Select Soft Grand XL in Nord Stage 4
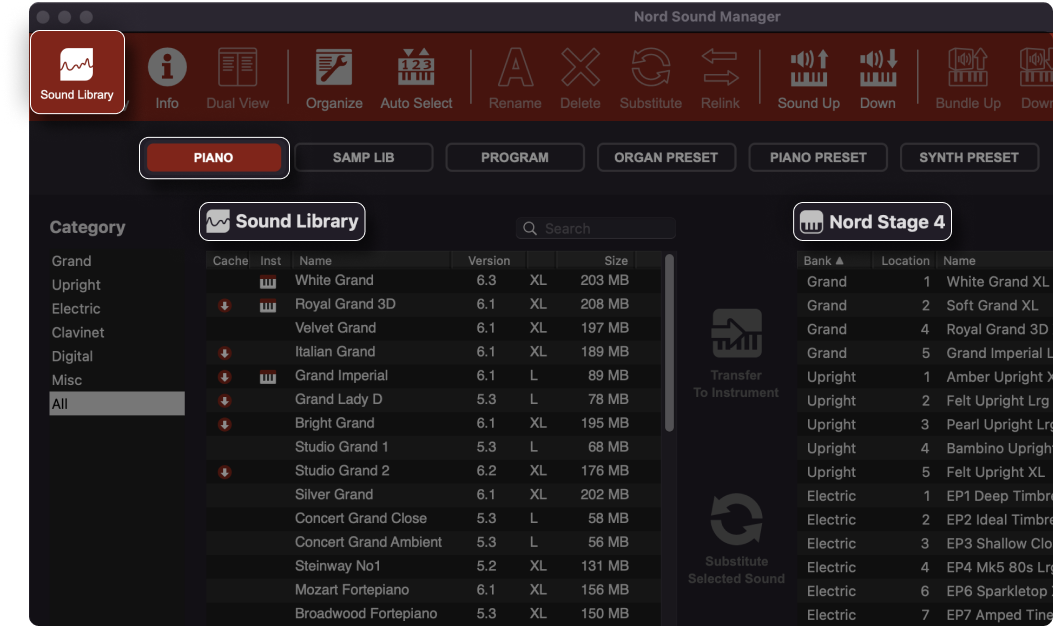 point(925,306)
